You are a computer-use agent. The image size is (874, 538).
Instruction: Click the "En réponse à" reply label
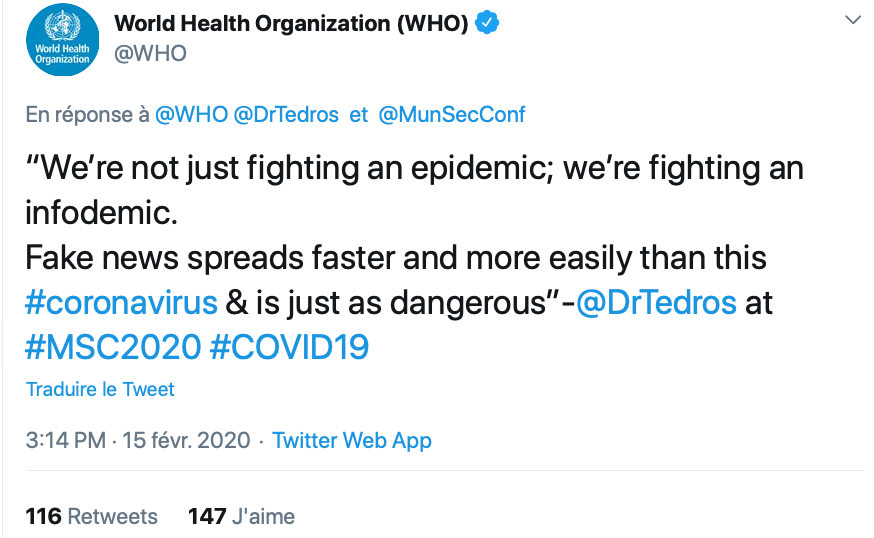pyautogui.click(x=88, y=115)
